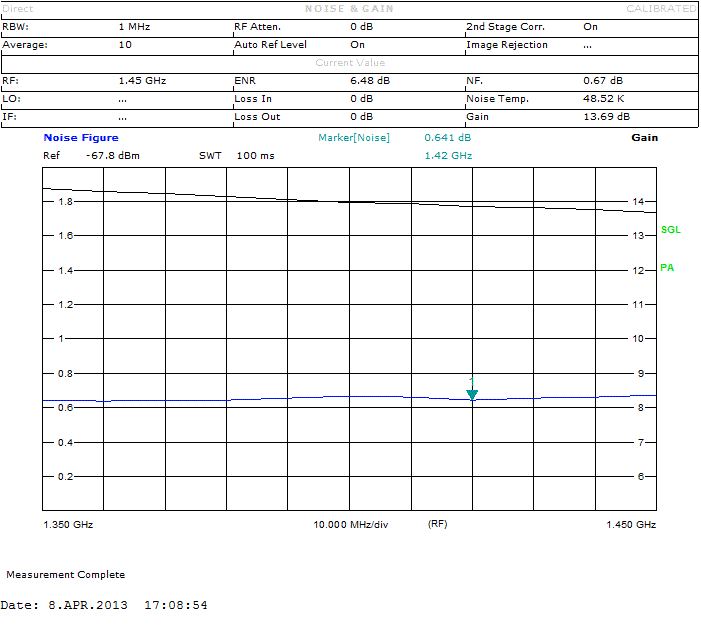
Task: Toggle the 2nd Stage Corr. On value
Action: (590, 27)
